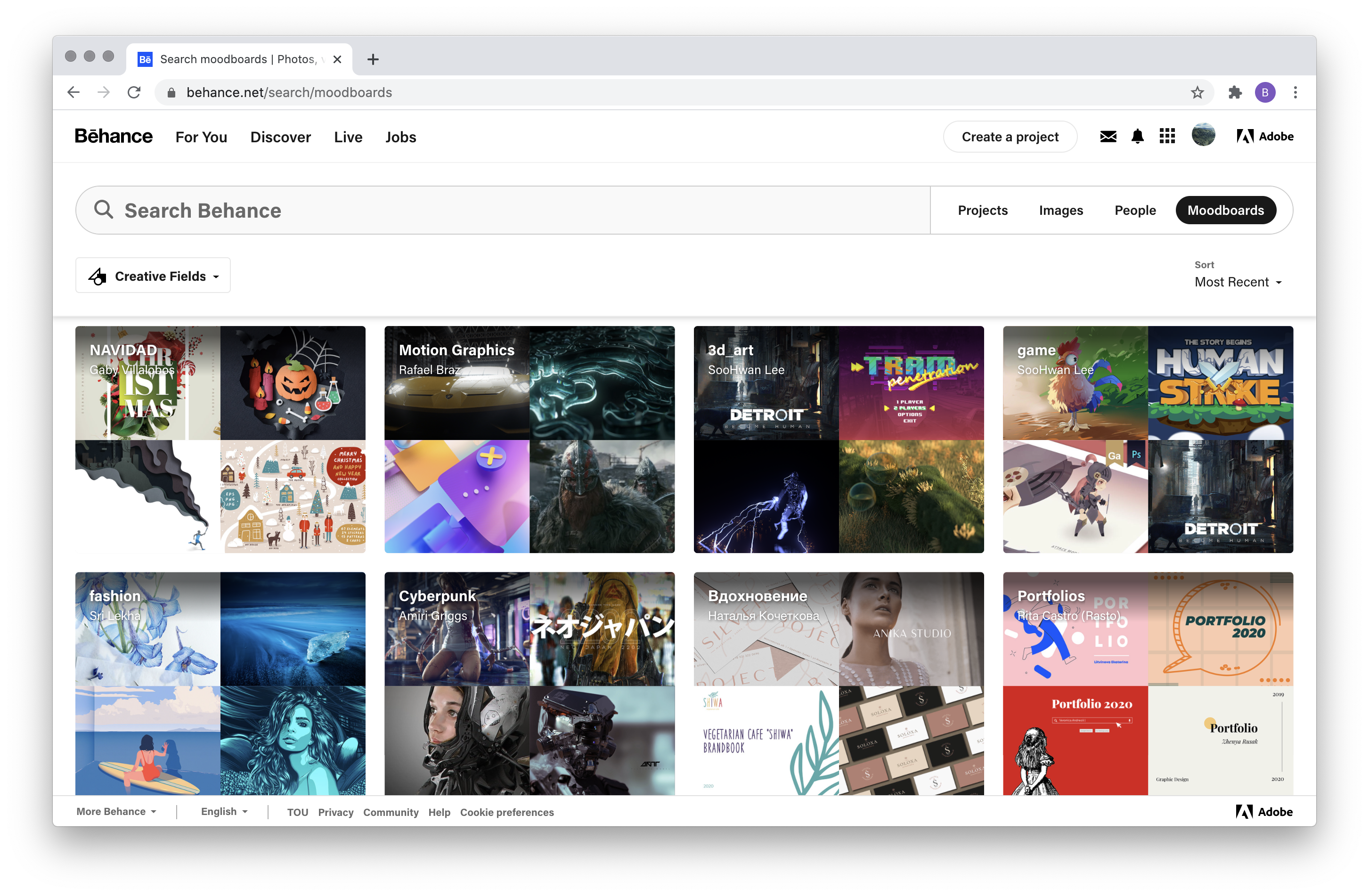The height and width of the screenshot is (896, 1369).
Task: Open user profile avatar in Behance header
Action: point(1203,135)
